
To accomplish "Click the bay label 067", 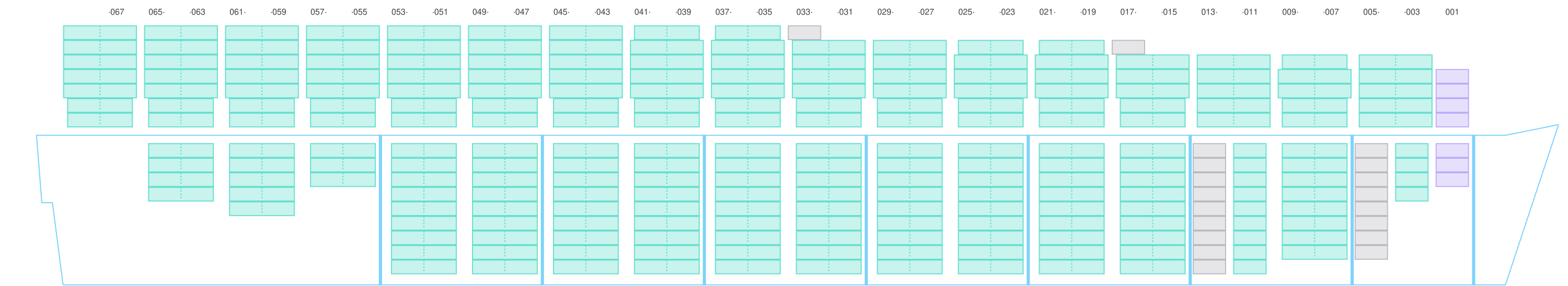I will coord(116,12).
